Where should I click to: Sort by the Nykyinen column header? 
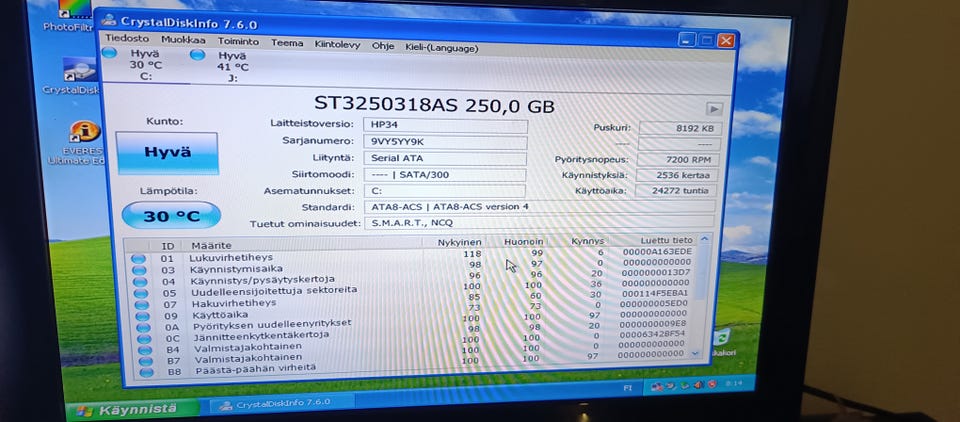click(x=459, y=243)
